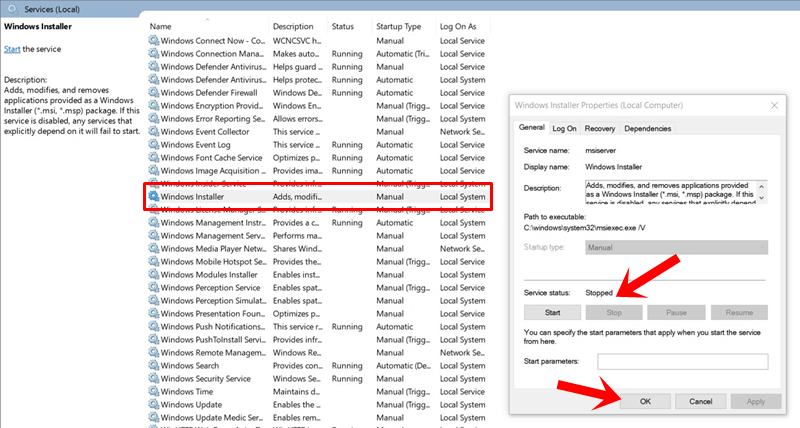Sort by Status column header
This screenshot has width=800, height=428.
[342, 26]
